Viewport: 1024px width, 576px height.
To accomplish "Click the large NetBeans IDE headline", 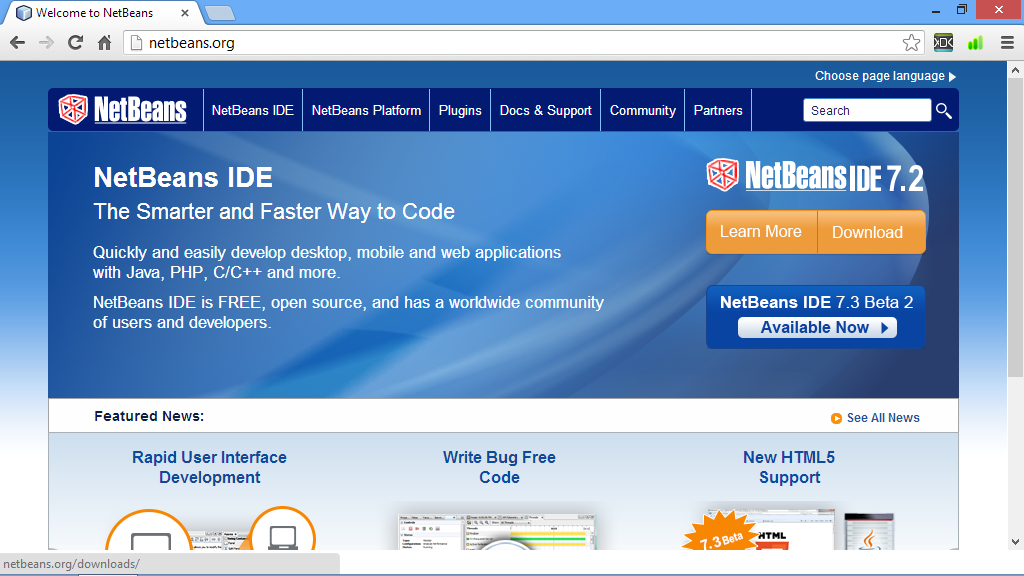I will point(183,178).
